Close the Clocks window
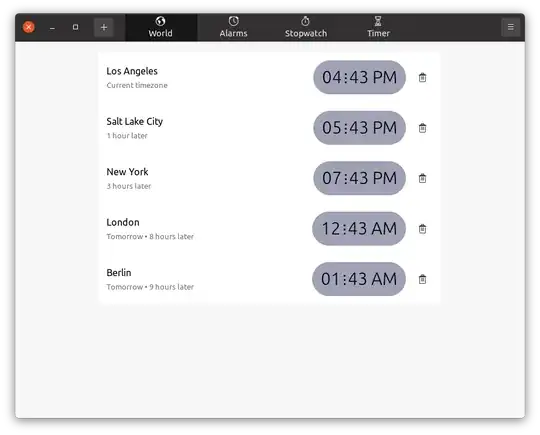 [29, 27]
